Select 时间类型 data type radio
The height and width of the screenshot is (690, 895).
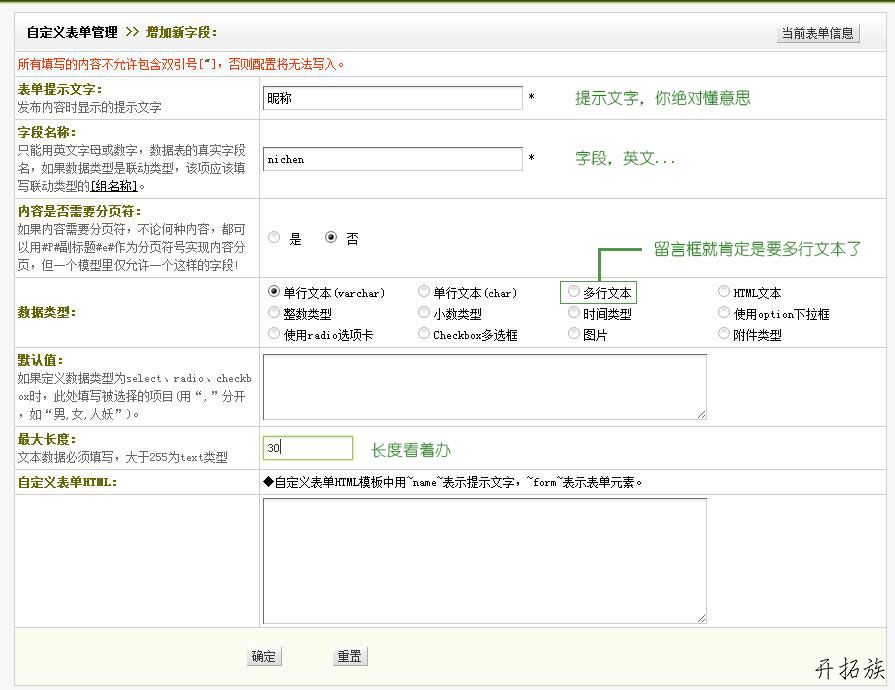[574, 312]
